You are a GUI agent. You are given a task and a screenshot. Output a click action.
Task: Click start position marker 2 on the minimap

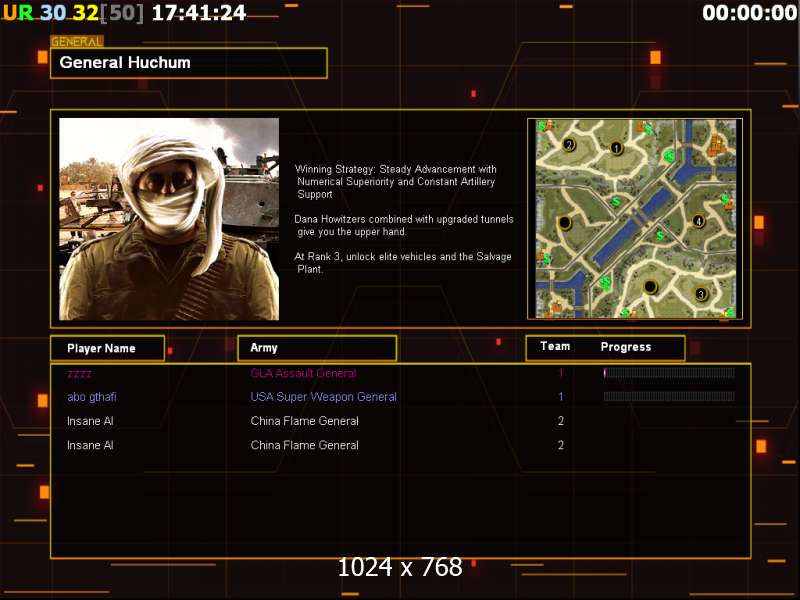569,144
